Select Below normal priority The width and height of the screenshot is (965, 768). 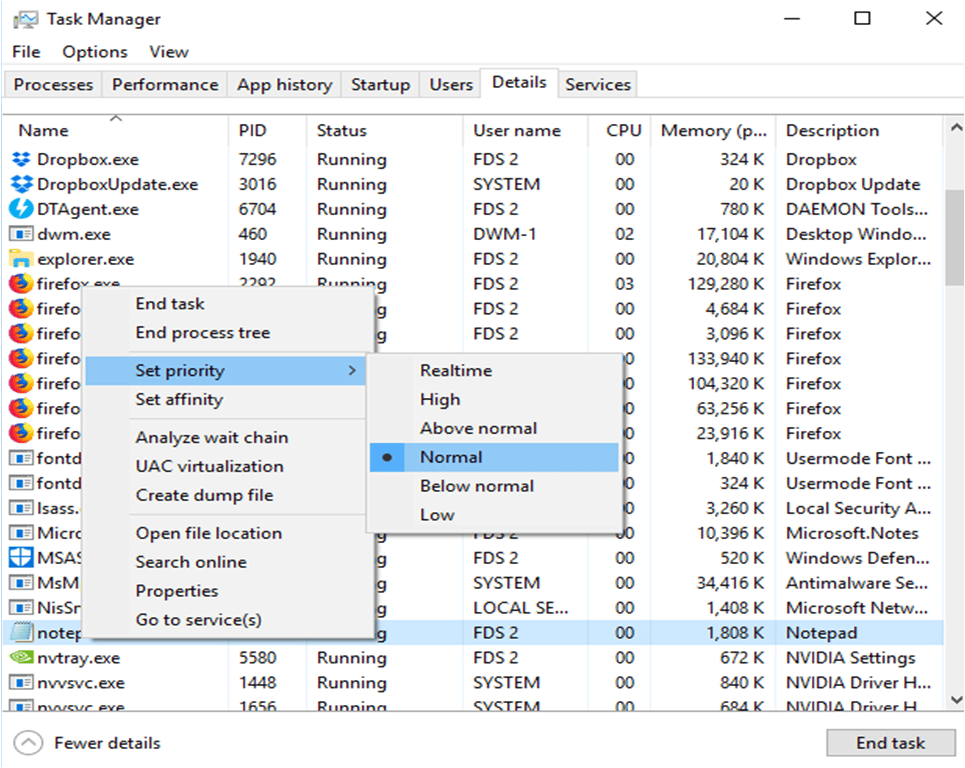(x=494, y=486)
